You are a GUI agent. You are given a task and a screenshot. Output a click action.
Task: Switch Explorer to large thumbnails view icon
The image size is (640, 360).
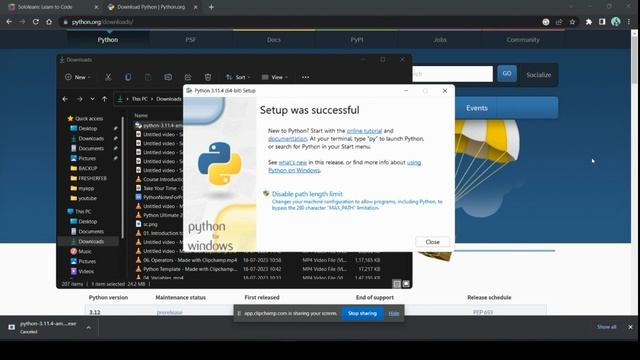click(x=406, y=284)
